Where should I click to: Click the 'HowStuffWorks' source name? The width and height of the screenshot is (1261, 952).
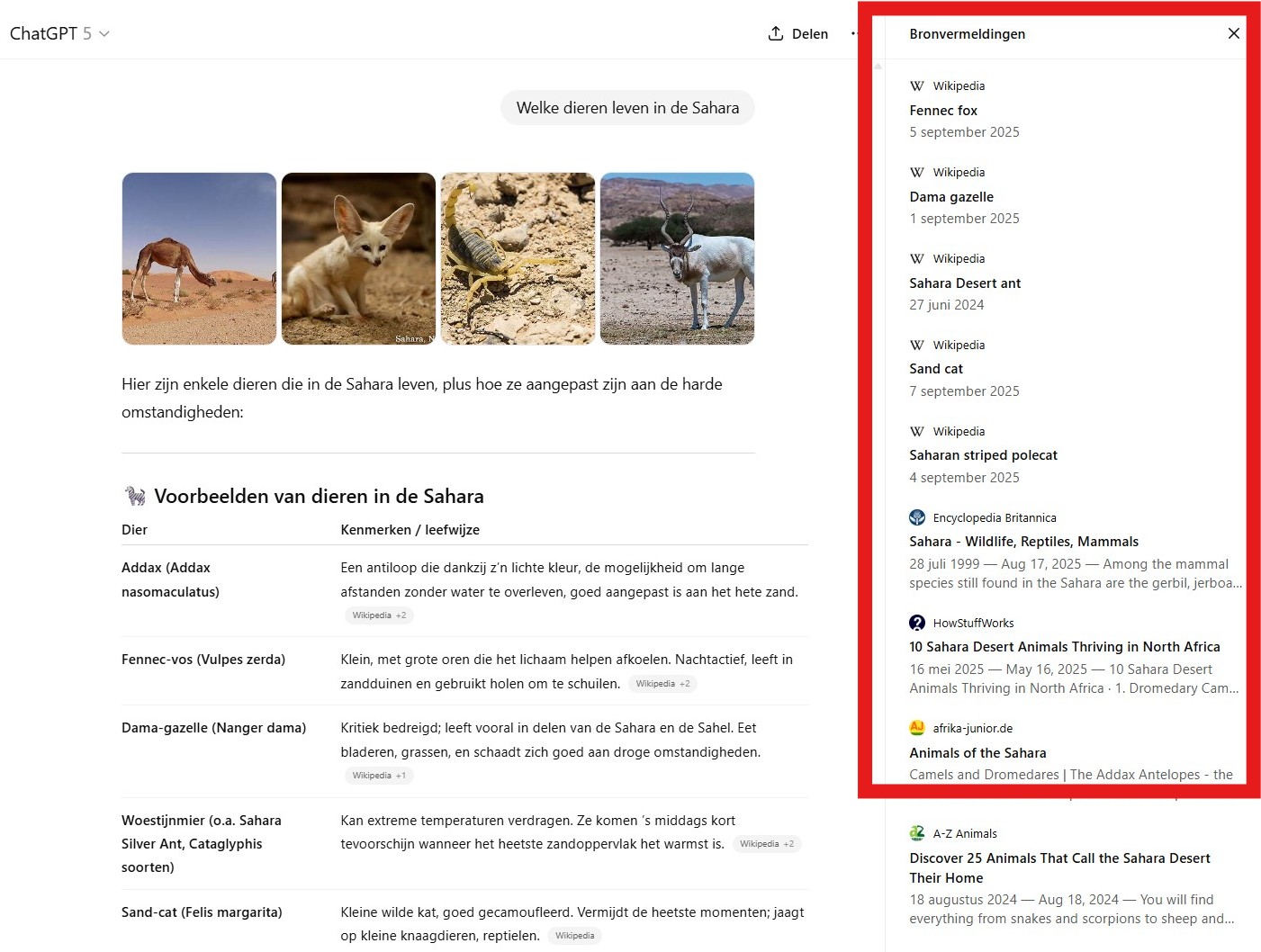tap(973, 624)
